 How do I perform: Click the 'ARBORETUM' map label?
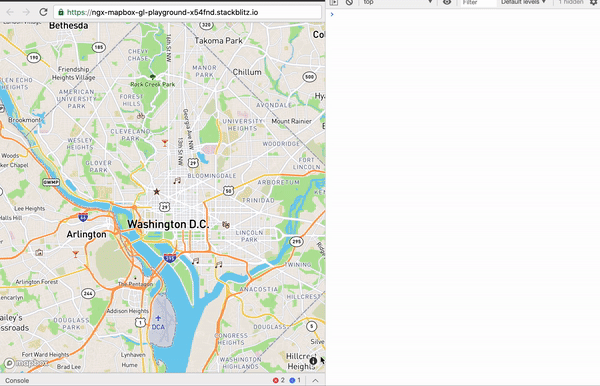279,182
